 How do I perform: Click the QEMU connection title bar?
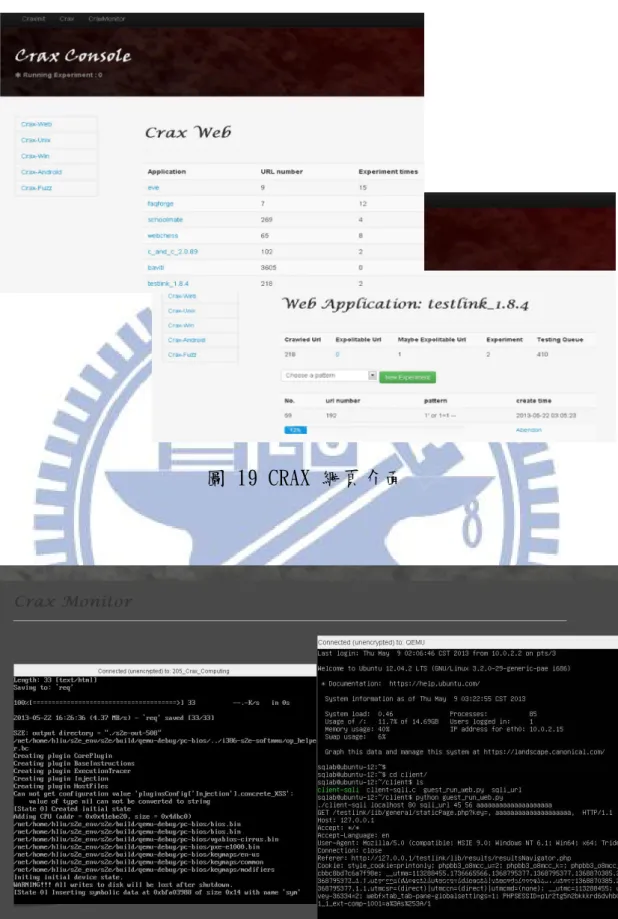[467, 642]
